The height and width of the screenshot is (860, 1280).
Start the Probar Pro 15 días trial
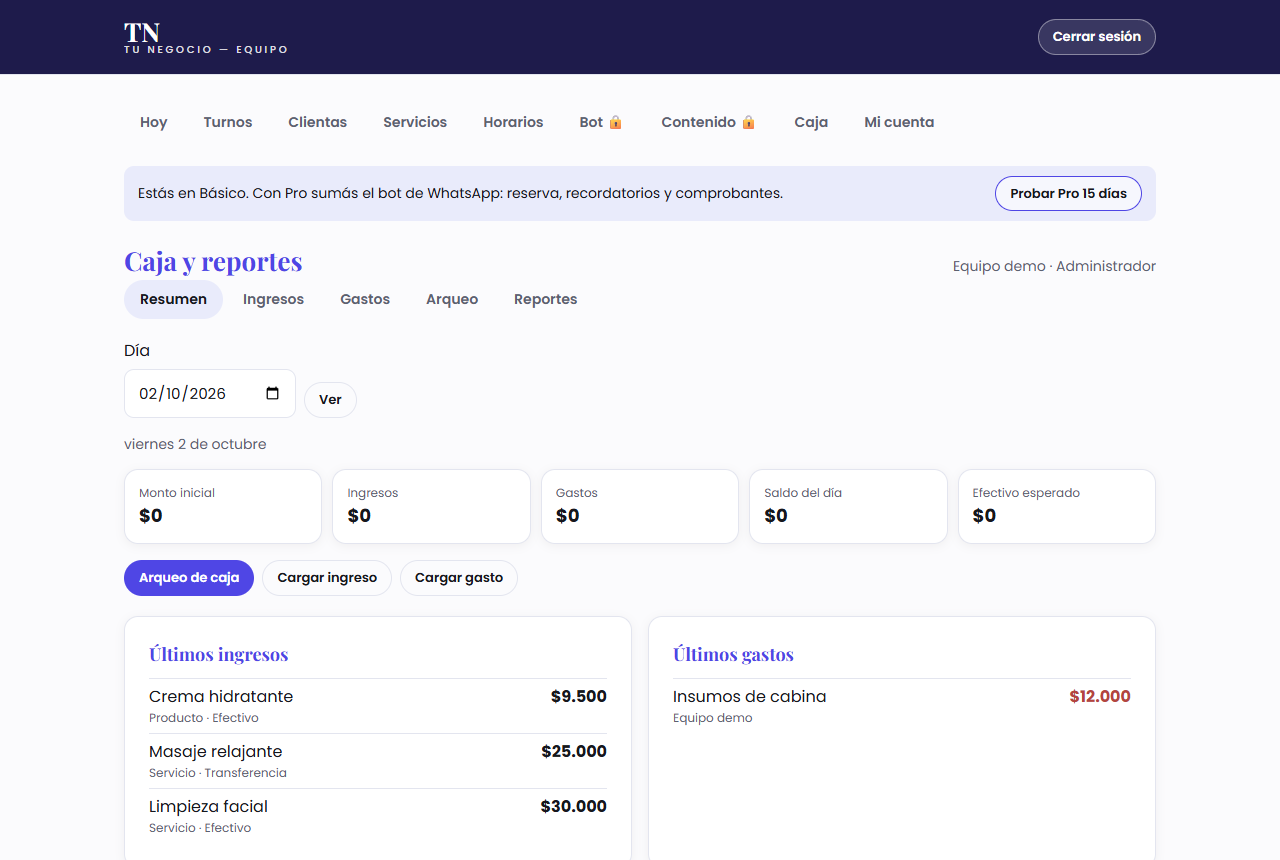(x=1068, y=193)
